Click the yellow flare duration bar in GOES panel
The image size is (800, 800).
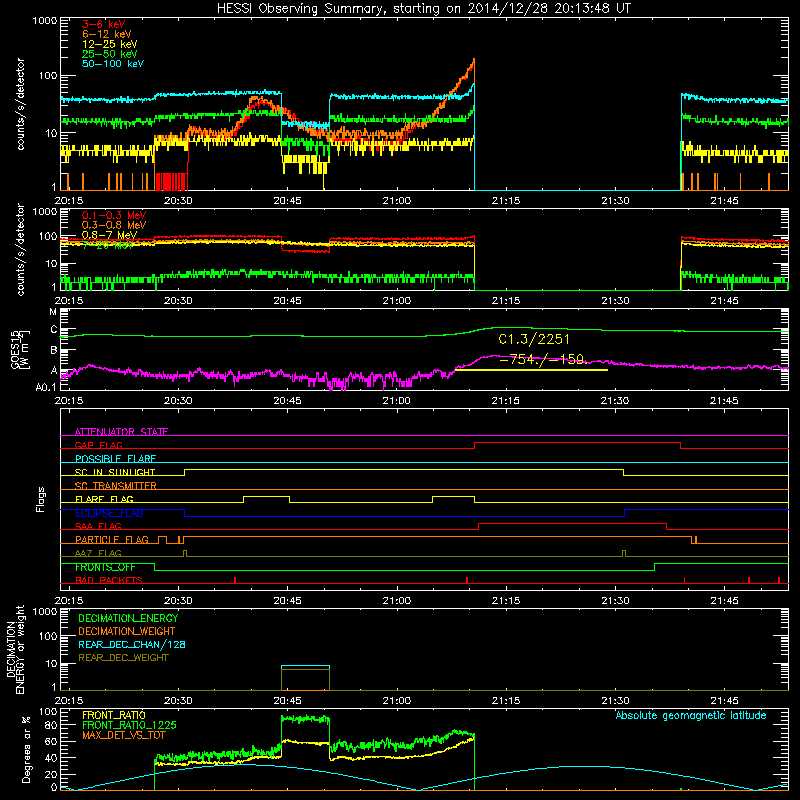pyautogui.click(x=531, y=369)
